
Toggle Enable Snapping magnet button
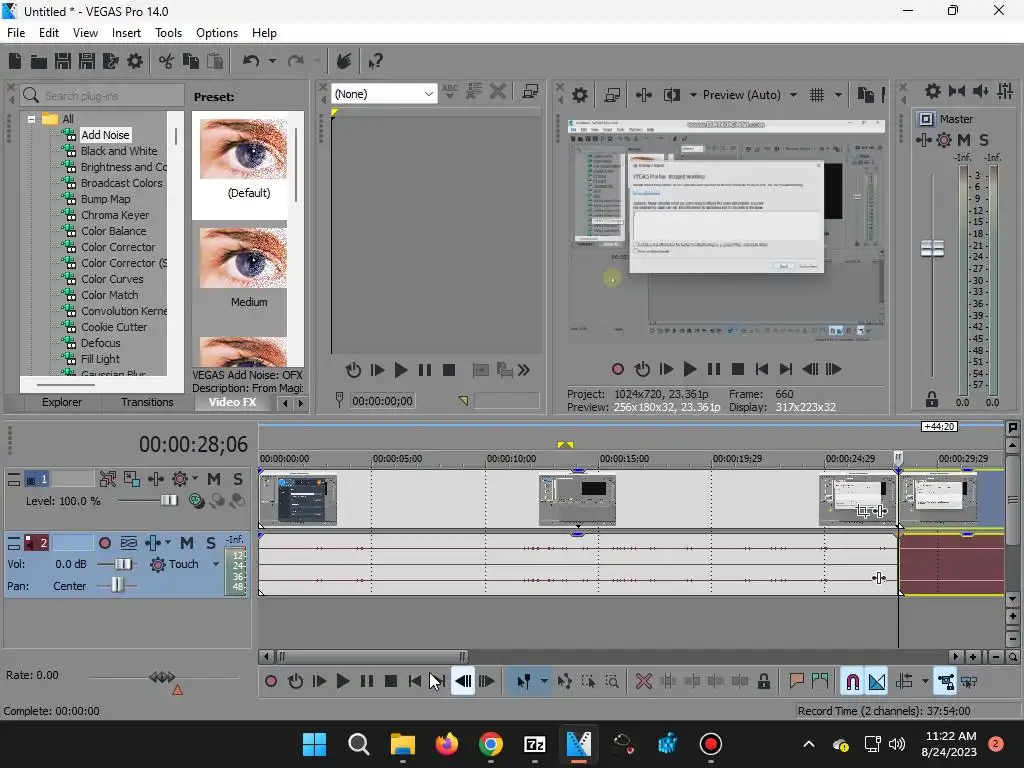tap(852, 682)
